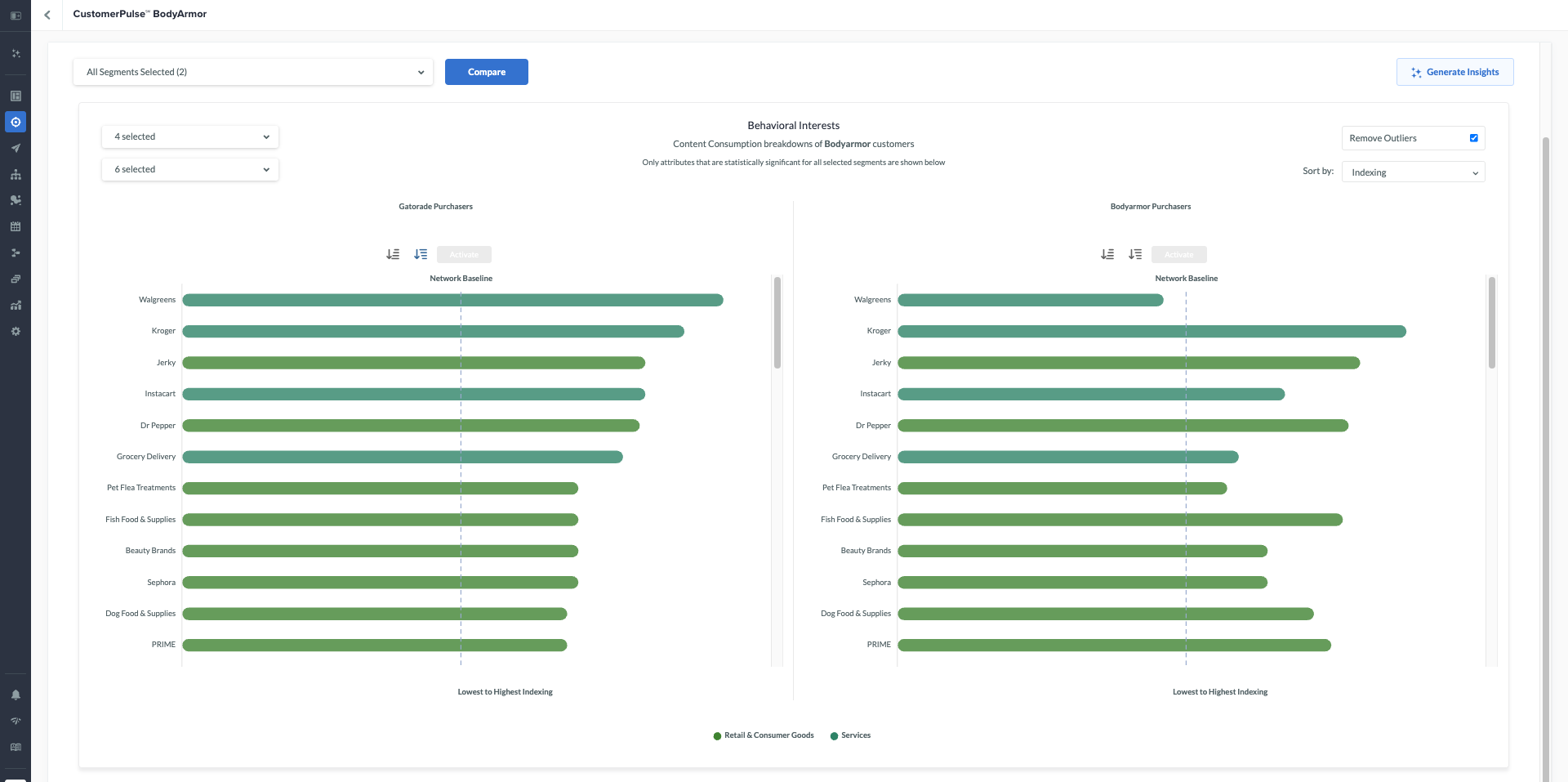Click Walgreens bar in Gatorade Purchasers chart
Viewport: 1568px width, 782px height.
(x=453, y=300)
